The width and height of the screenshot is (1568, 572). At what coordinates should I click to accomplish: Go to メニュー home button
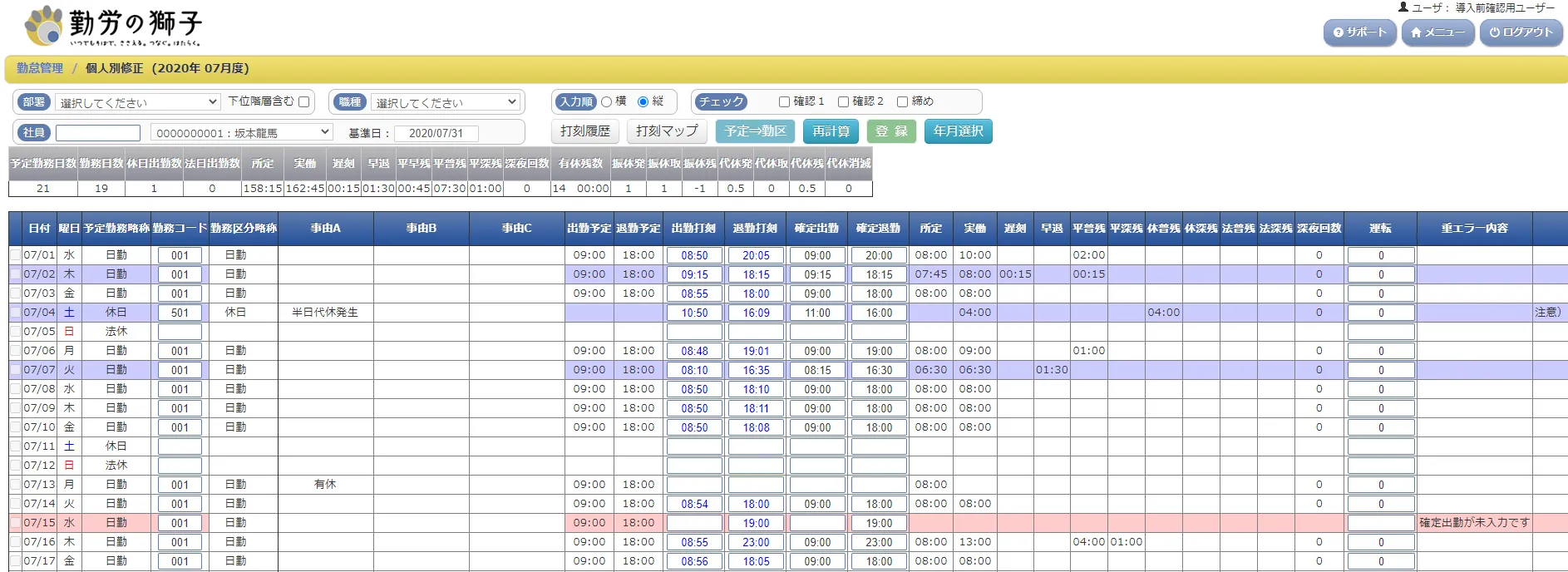coord(1437,32)
